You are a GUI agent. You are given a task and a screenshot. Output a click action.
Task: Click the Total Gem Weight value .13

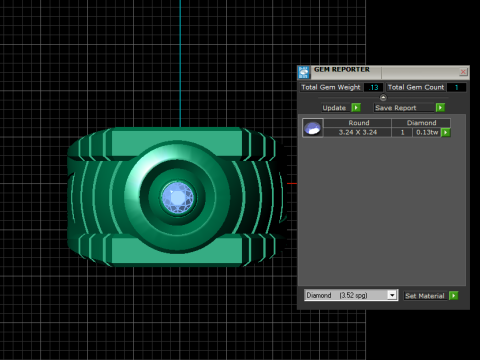[x=374, y=87]
